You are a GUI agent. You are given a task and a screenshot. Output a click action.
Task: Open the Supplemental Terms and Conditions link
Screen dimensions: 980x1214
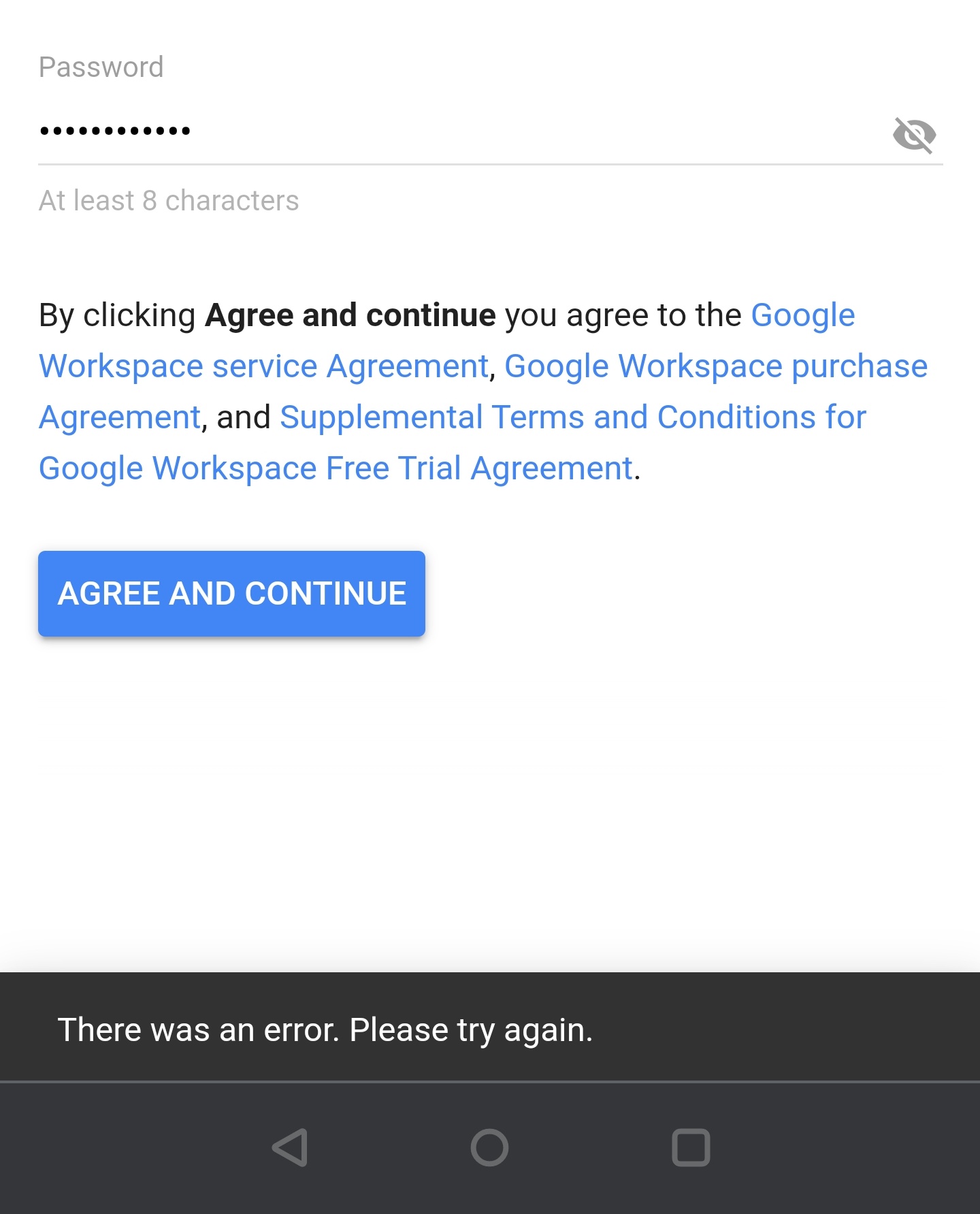click(573, 417)
